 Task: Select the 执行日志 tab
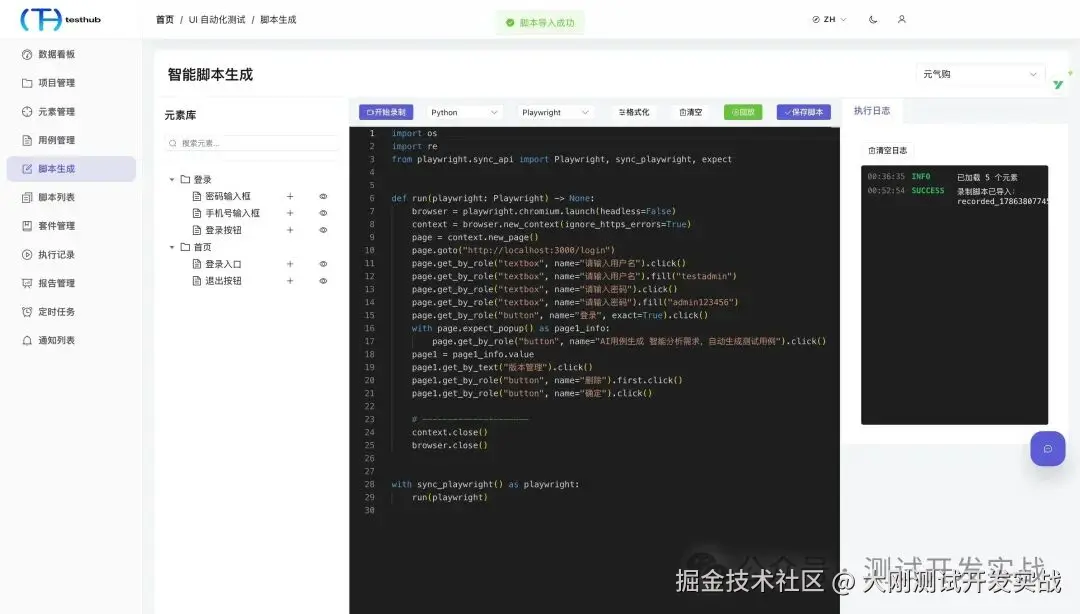point(872,110)
